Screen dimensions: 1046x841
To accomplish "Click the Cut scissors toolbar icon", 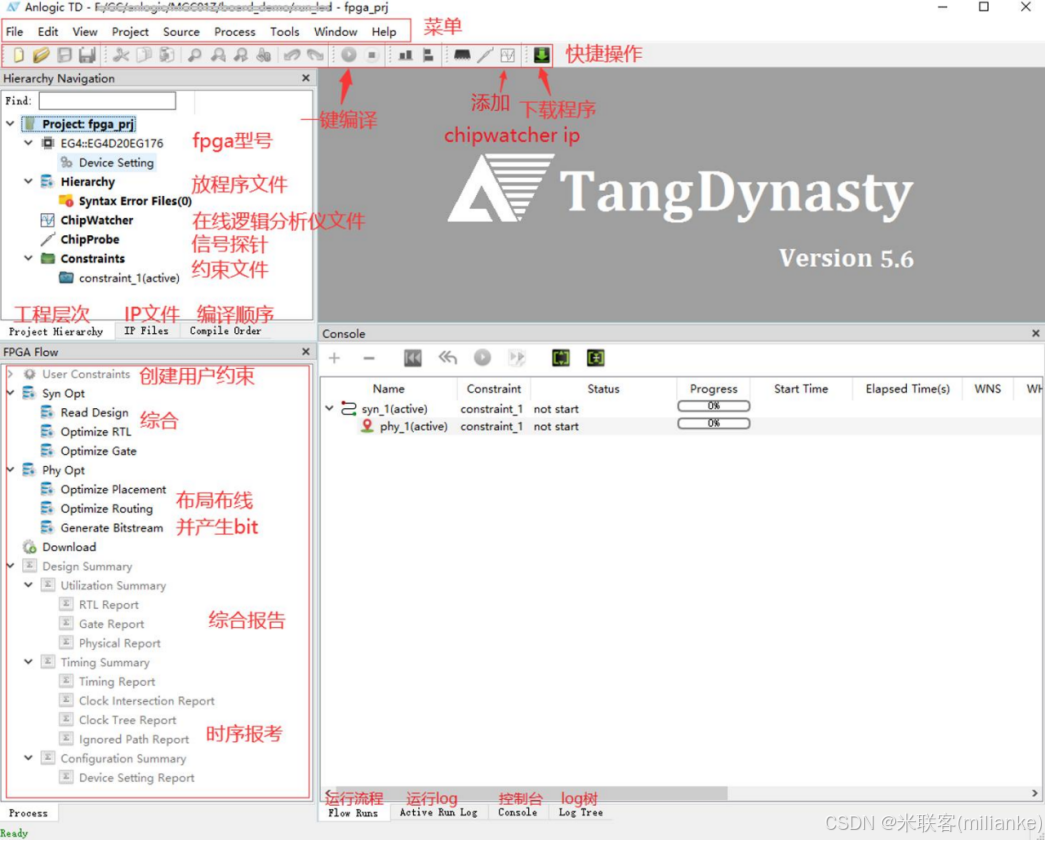I will pyautogui.click(x=121, y=55).
